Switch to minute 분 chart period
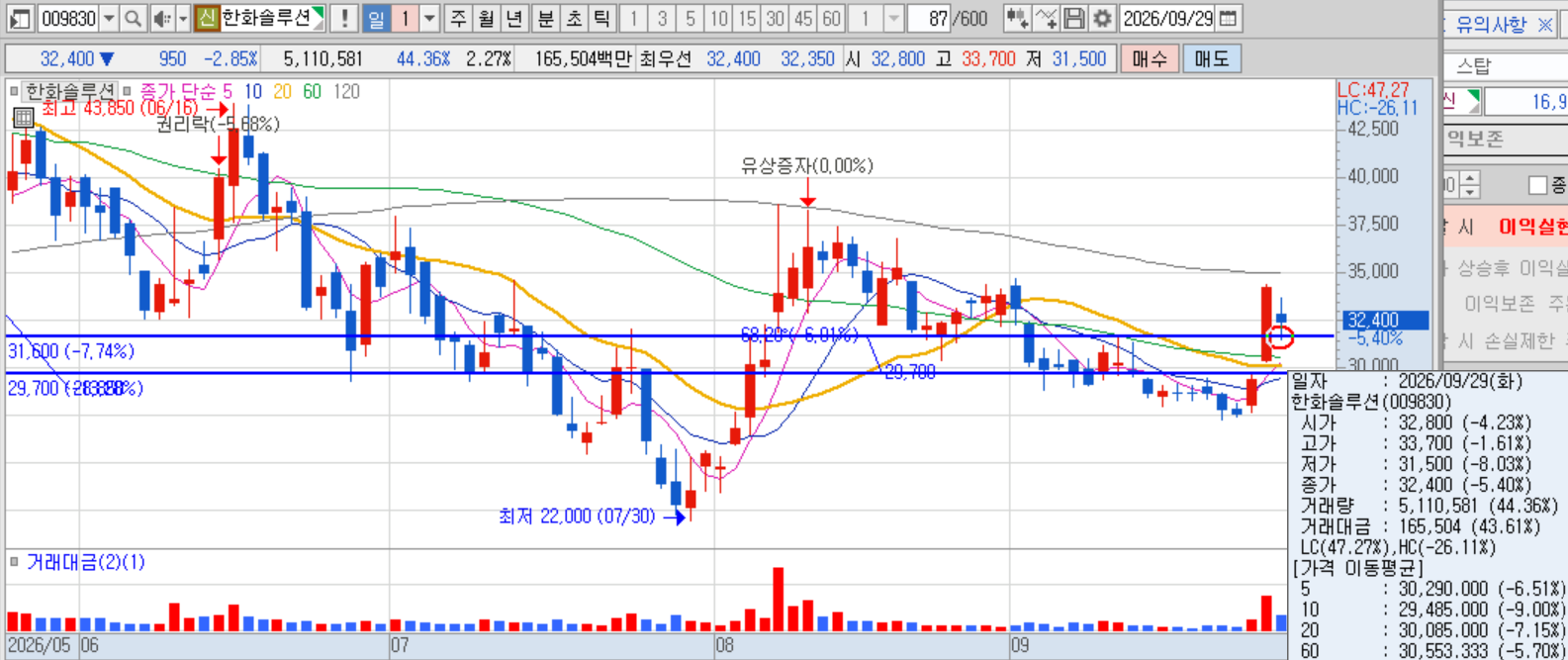Viewport: 1568px width, 660px height. [546, 18]
